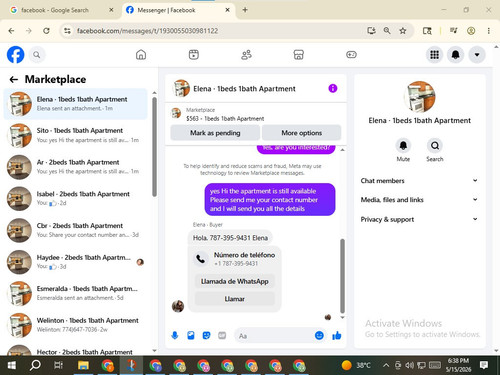Open the Reels video icon
500x375 pixels.
[x=194, y=55]
